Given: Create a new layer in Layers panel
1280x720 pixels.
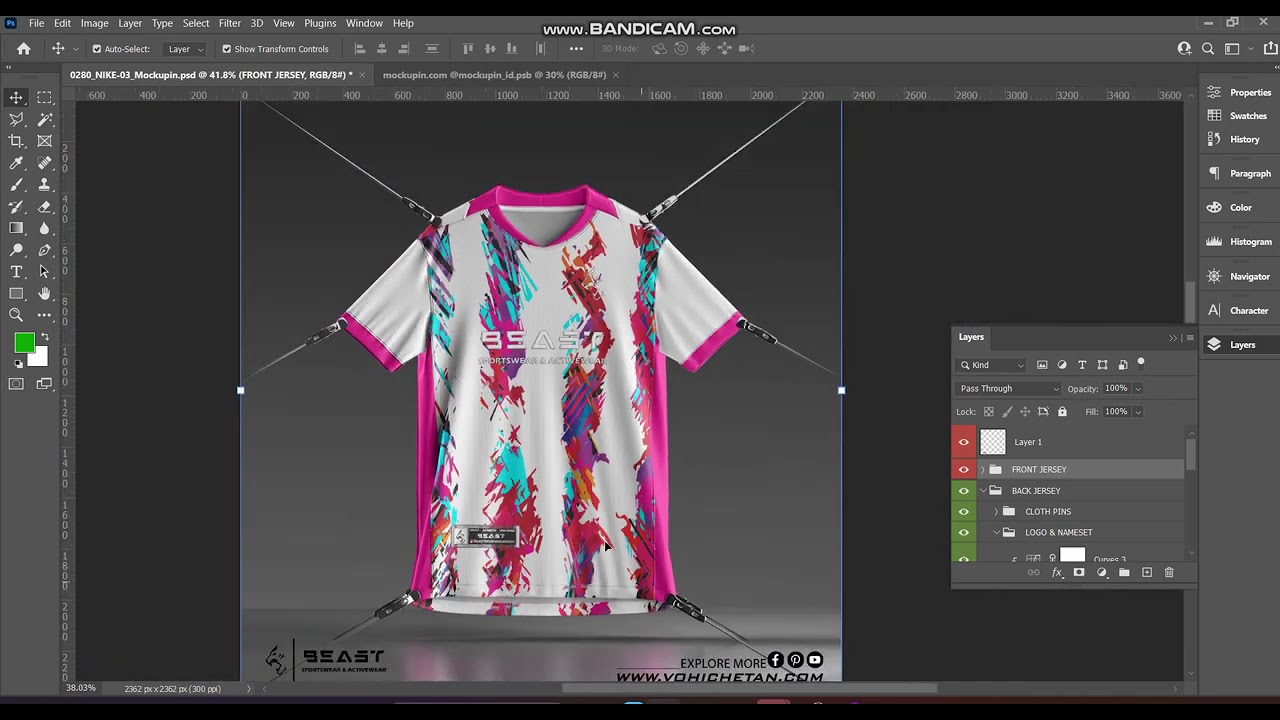Looking at the screenshot, I should click(1147, 572).
